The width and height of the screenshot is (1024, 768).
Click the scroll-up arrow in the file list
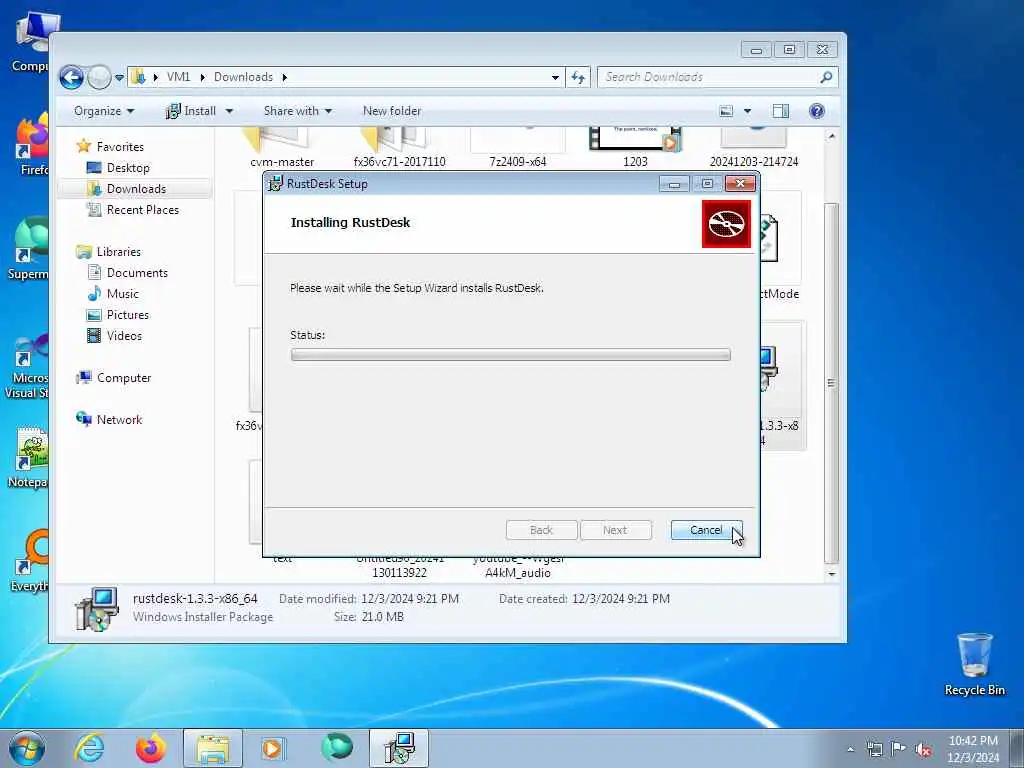(831, 136)
